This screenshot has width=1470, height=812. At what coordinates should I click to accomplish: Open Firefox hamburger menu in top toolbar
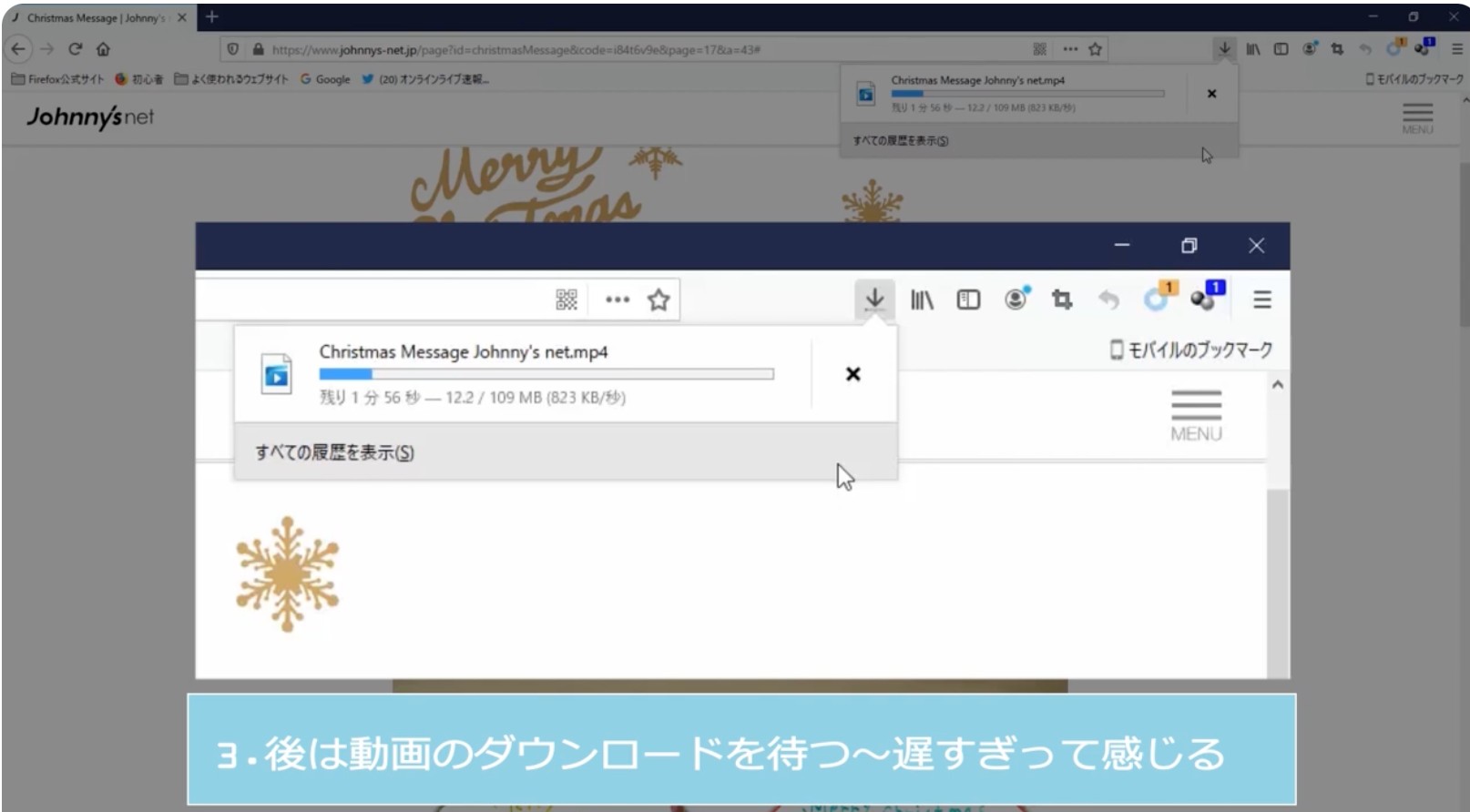(1456, 49)
